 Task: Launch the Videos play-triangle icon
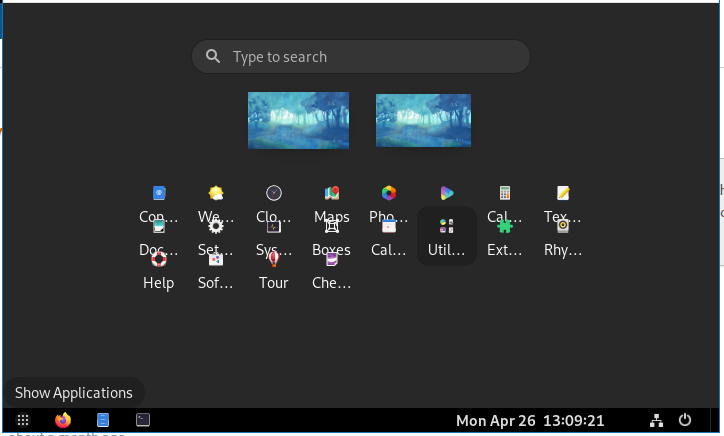point(446,193)
